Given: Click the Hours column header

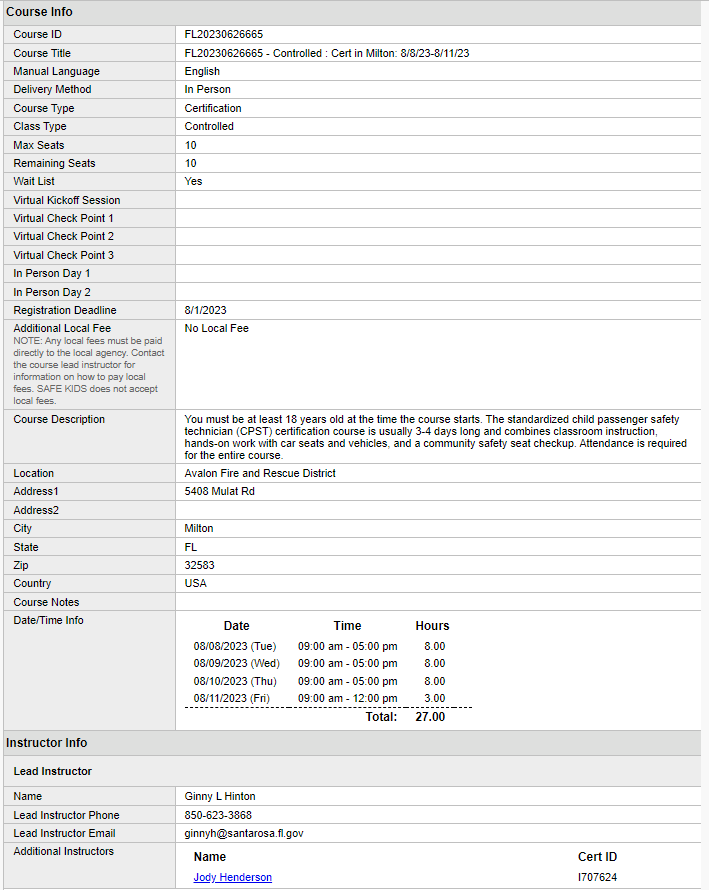Looking at the screenshot, I should point(432,626).
